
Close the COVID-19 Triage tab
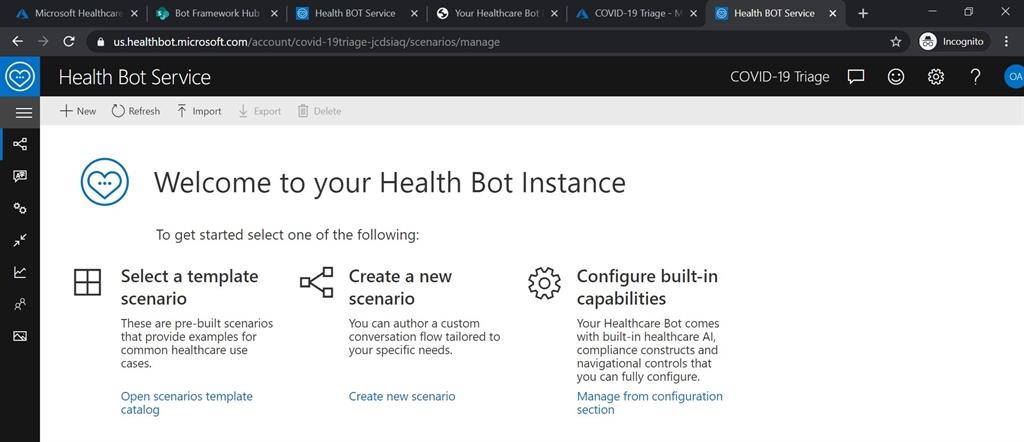(693, 13)
